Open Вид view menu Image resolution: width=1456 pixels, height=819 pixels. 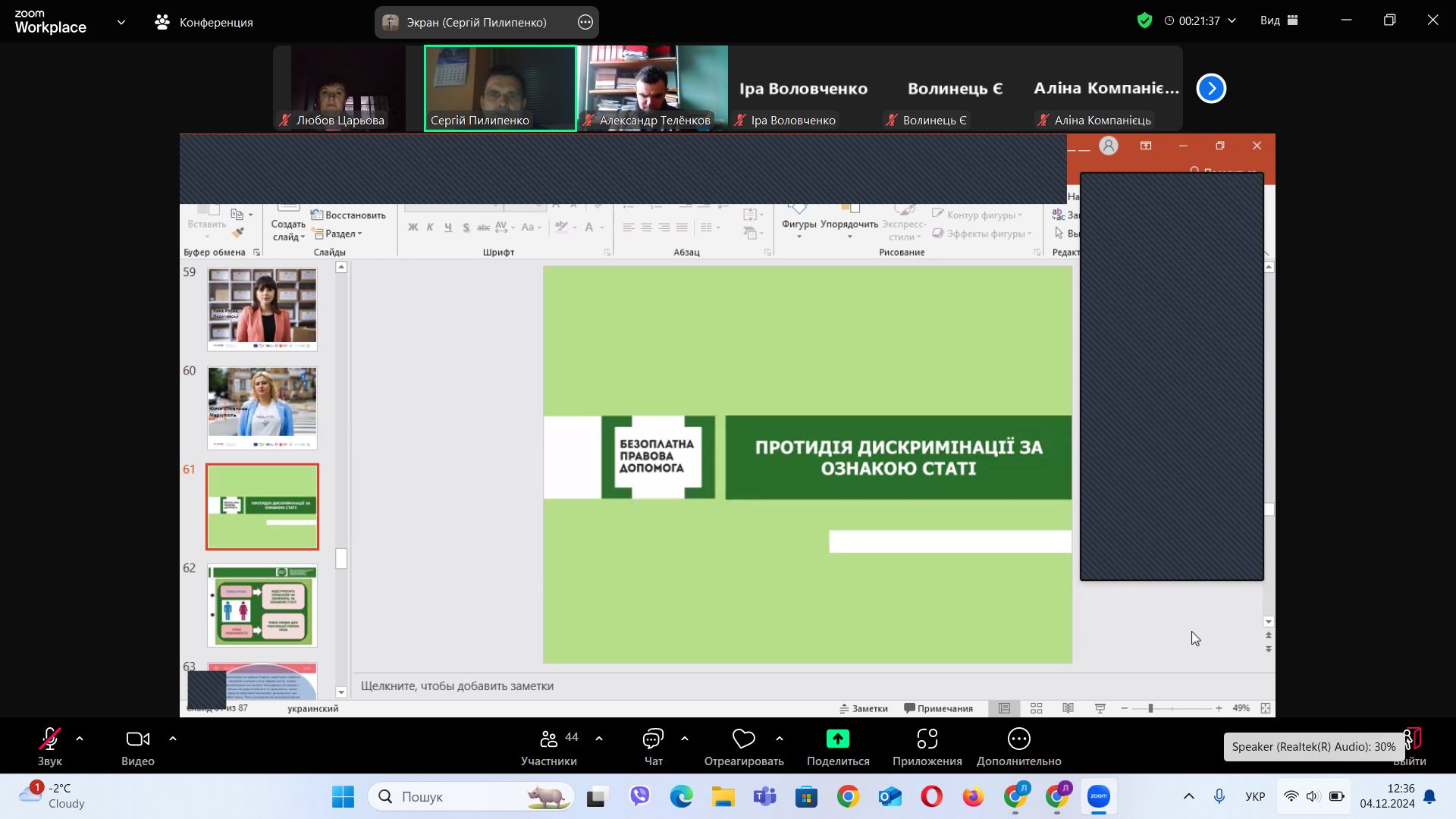click(1279, 21)
